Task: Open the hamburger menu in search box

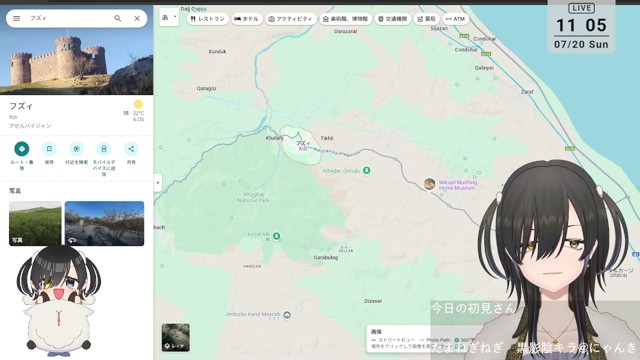Action: tap(16, 18)
